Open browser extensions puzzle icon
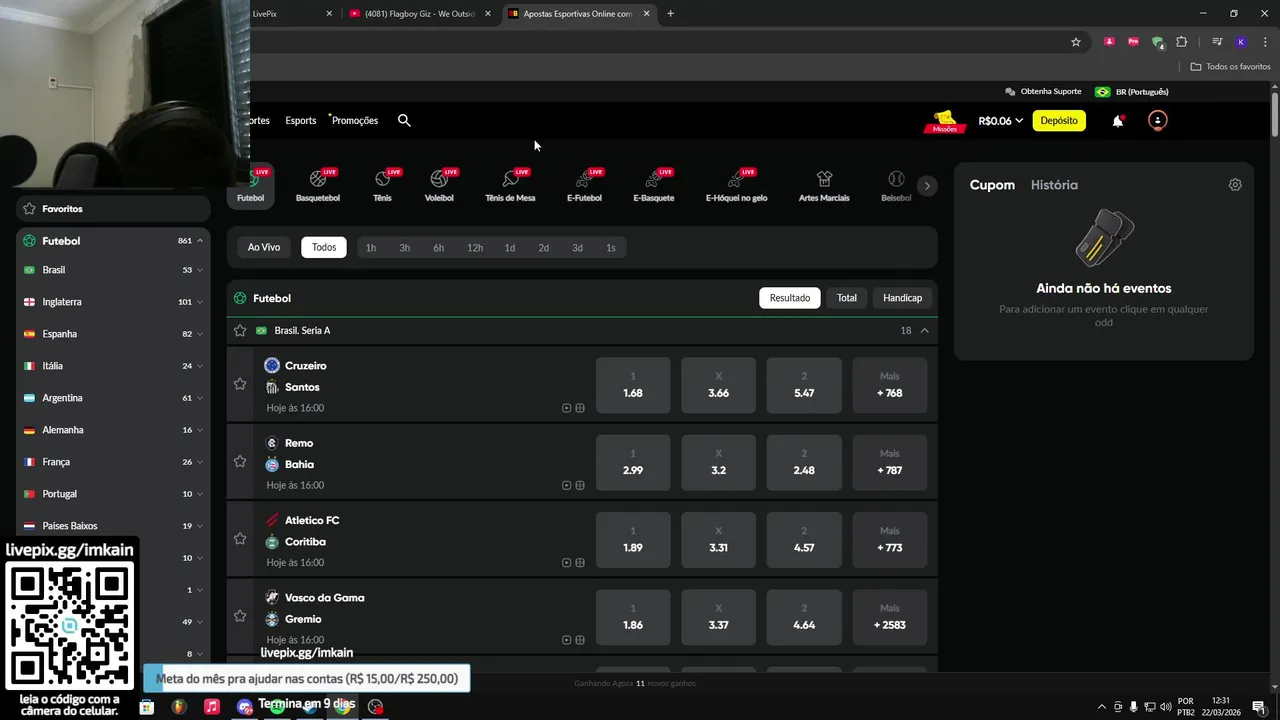 click(x=1181, y=42)
